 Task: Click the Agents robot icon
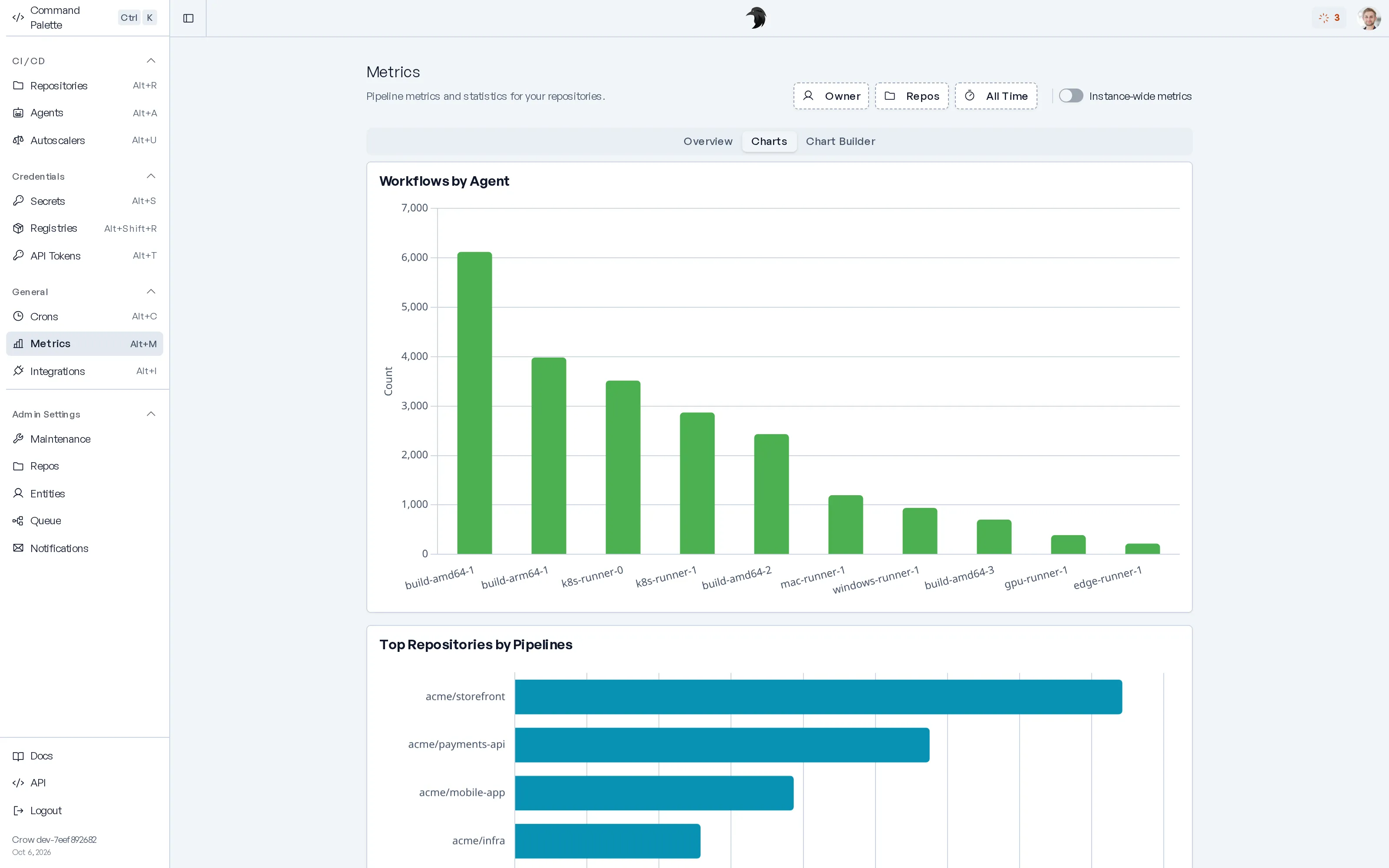pos(18,113)
